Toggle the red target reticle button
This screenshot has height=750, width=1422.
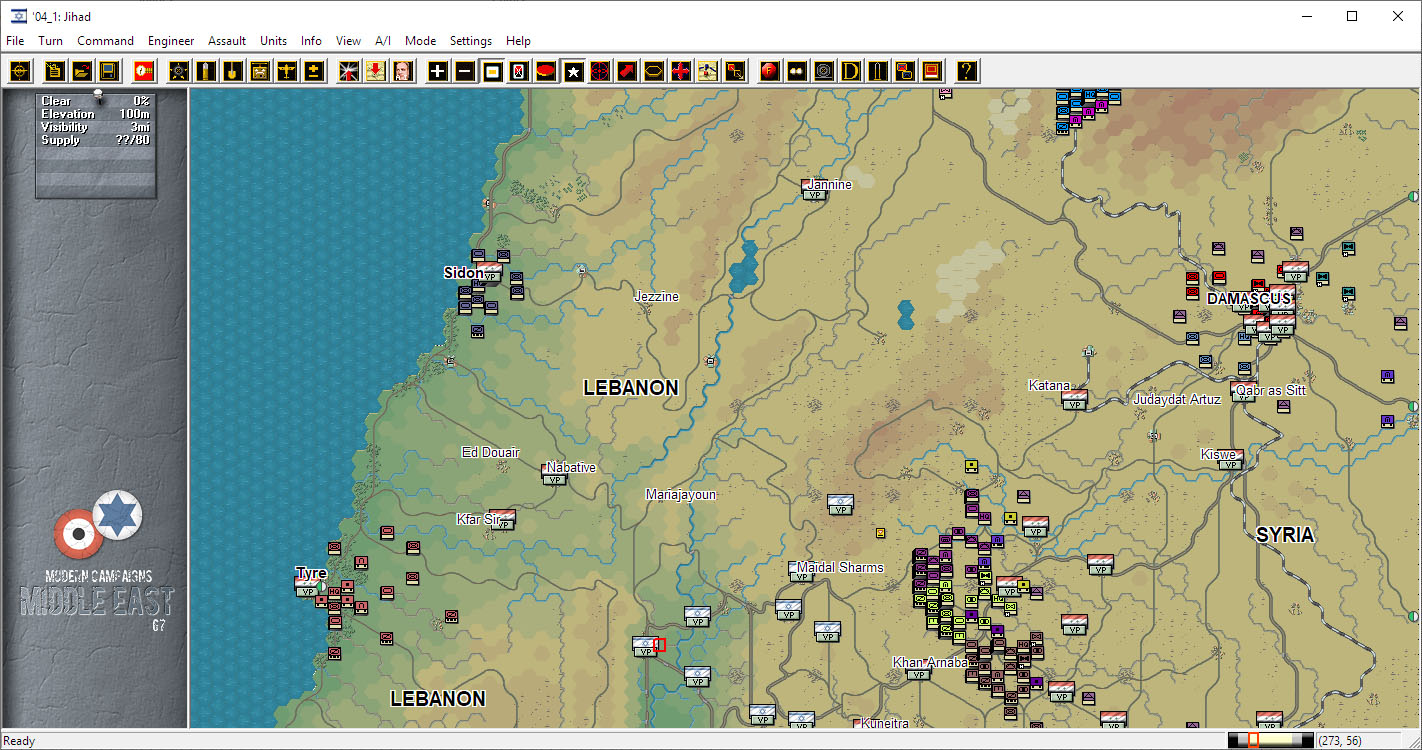click(600, 71)
